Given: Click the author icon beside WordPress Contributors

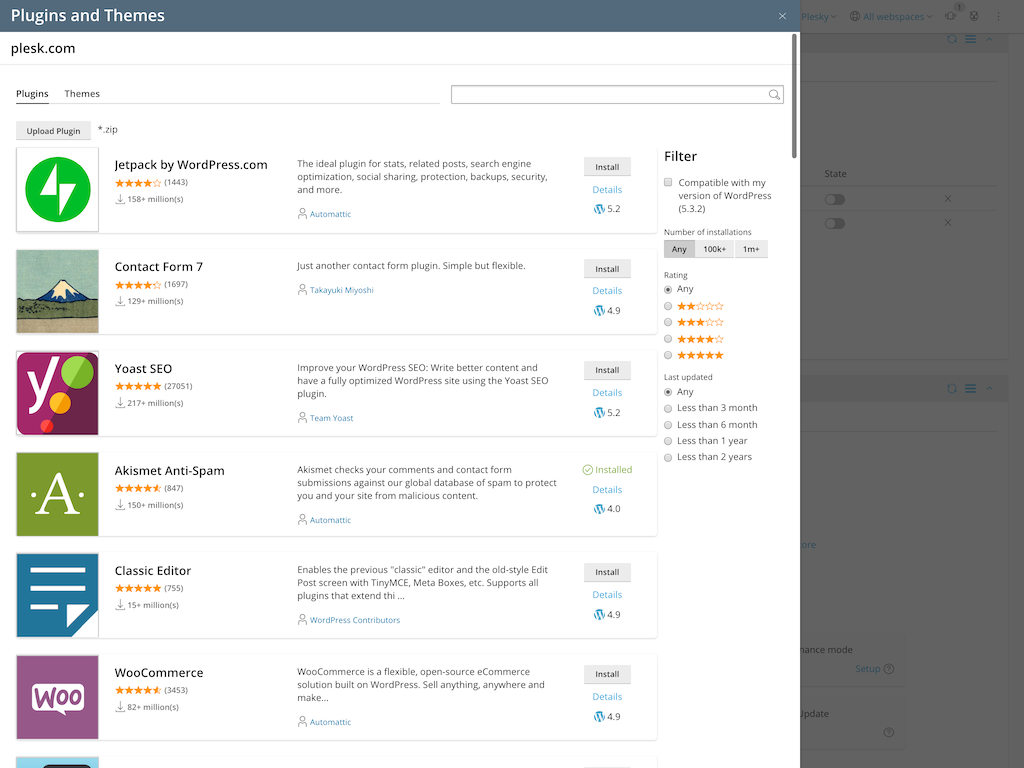Looking at the screenshot, I should coord(302,619).
